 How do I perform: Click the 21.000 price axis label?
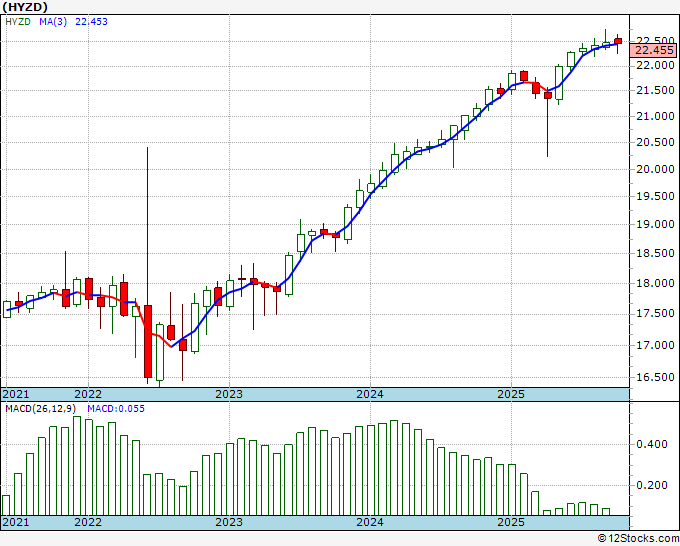655,116
